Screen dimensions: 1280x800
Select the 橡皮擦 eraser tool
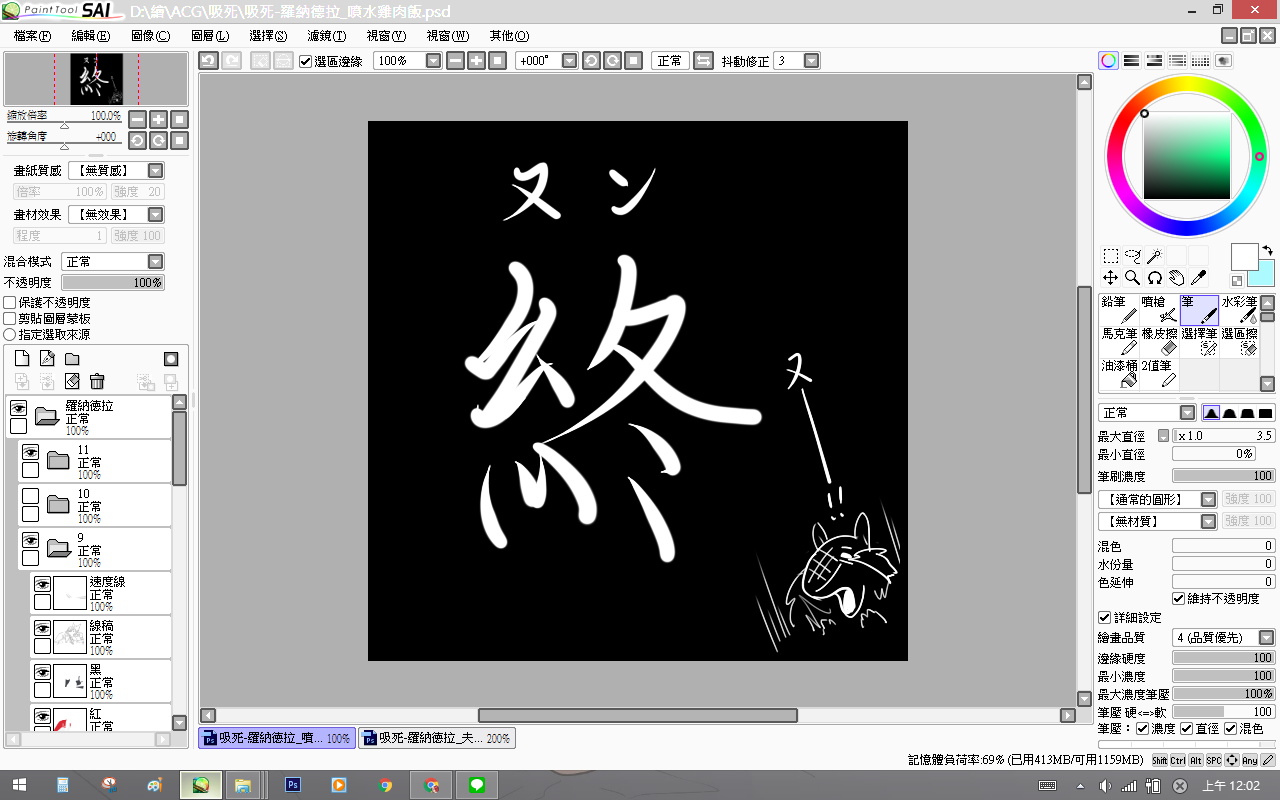click(1159, 342)
